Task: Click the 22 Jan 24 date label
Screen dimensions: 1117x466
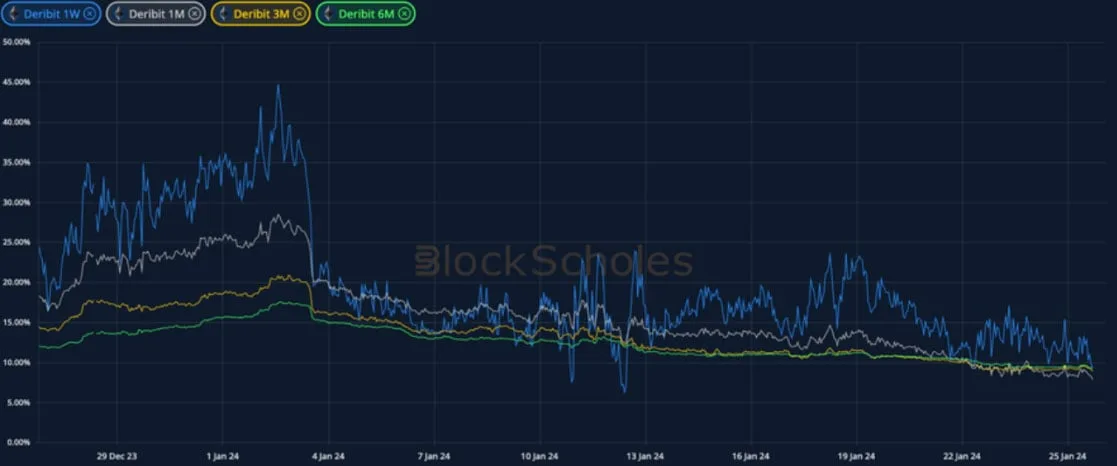Action: pyautogui.click(x=962, y=456)
